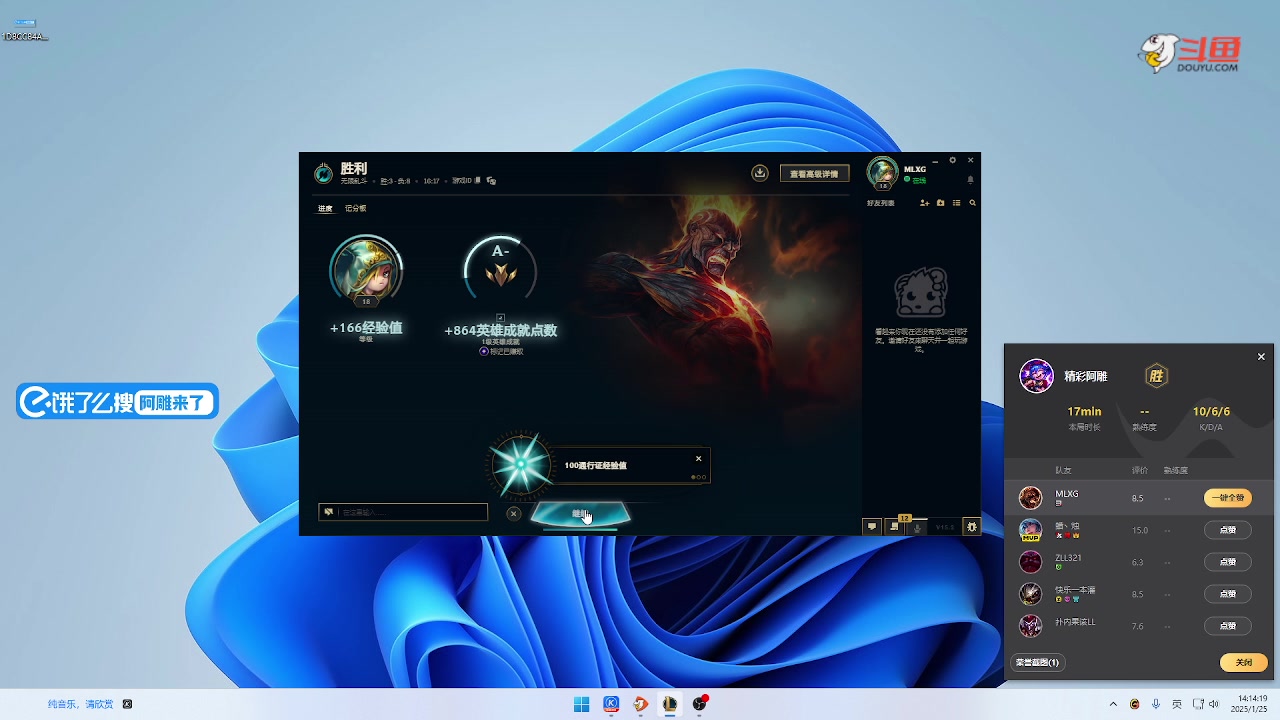This screenshot has width=1280, height=720.
Task: Click the 一键全赞 like-all button
Action: point(1227,498)
